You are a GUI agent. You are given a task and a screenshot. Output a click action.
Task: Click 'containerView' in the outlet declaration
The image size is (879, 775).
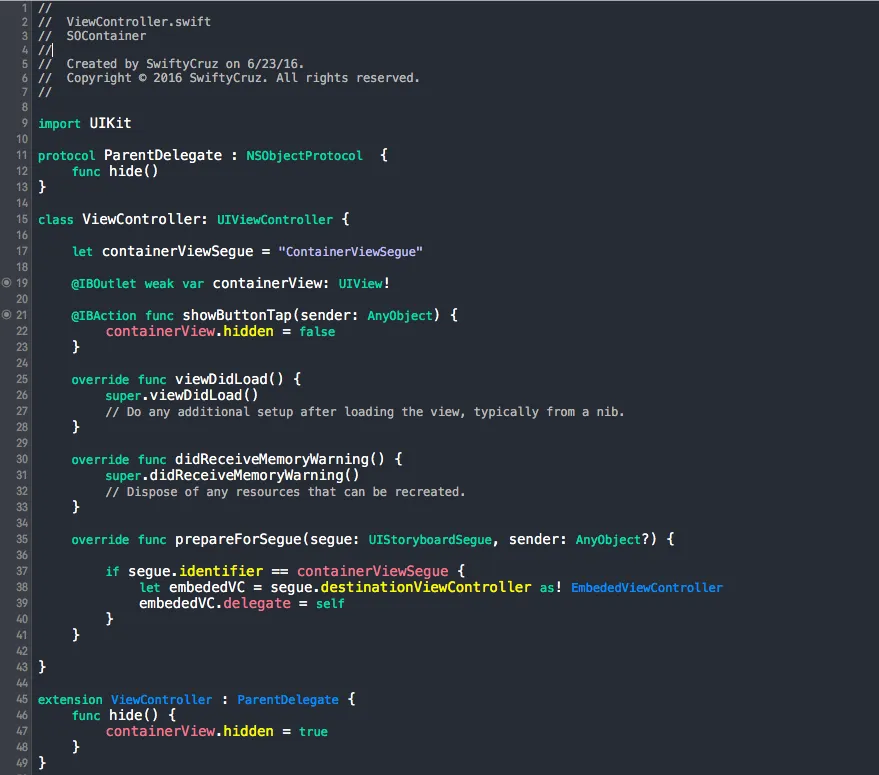point(267,283)
